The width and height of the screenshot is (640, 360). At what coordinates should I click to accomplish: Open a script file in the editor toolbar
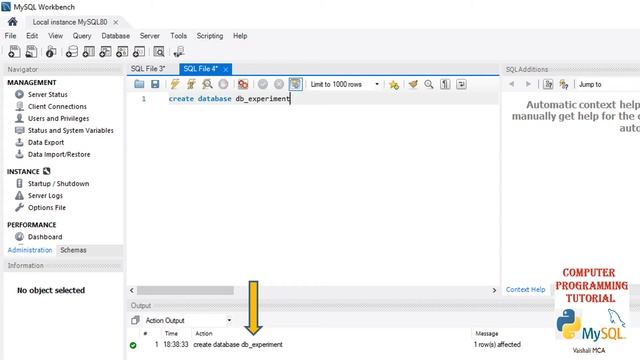click(139, 84)
